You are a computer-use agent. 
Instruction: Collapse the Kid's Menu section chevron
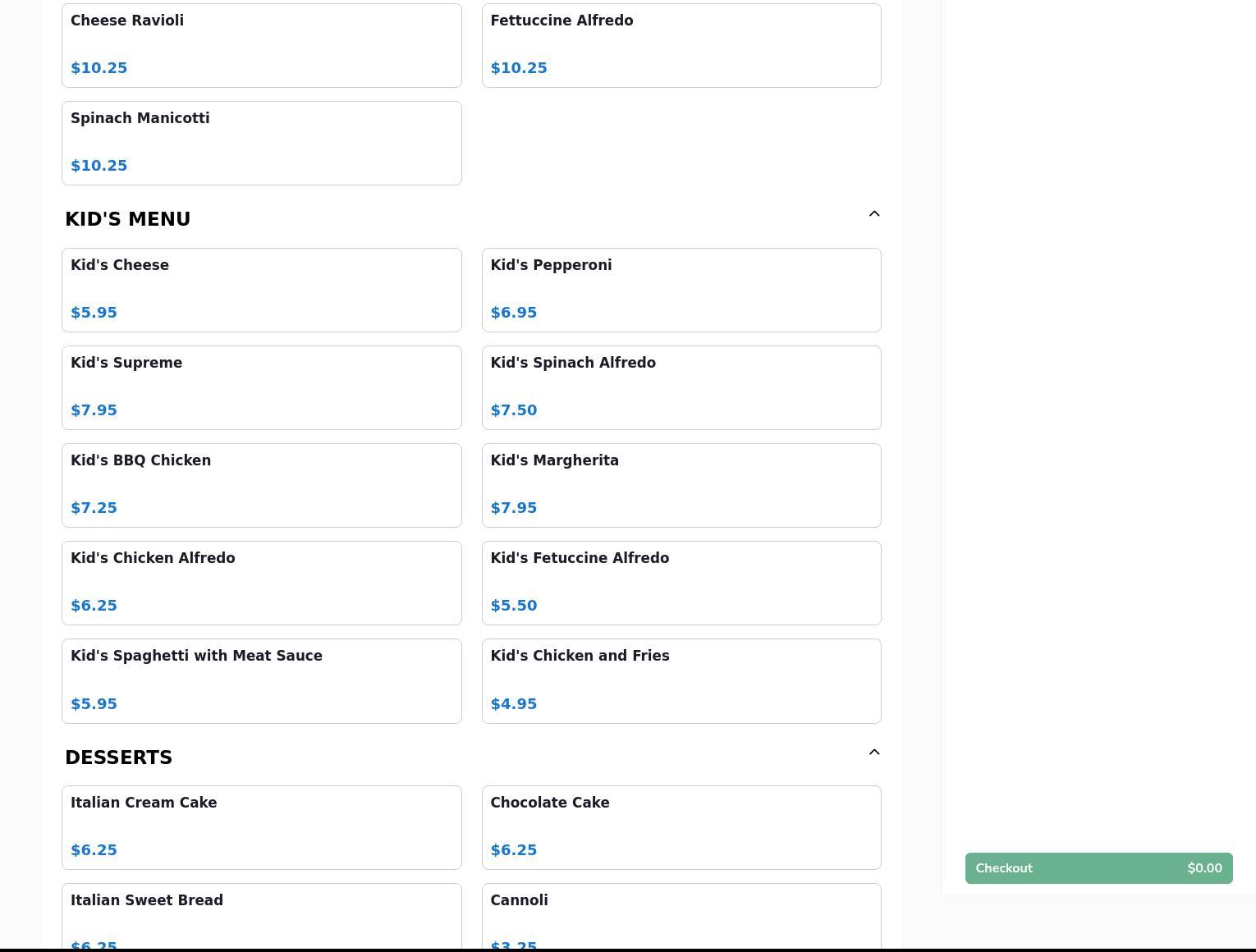(x=873, y=214)
